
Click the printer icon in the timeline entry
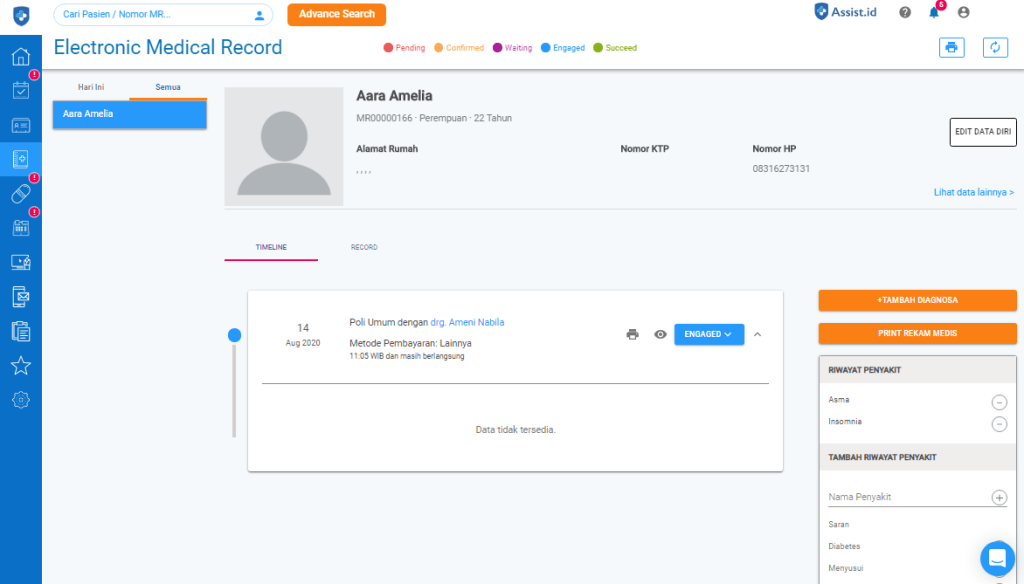click(632, 334)
